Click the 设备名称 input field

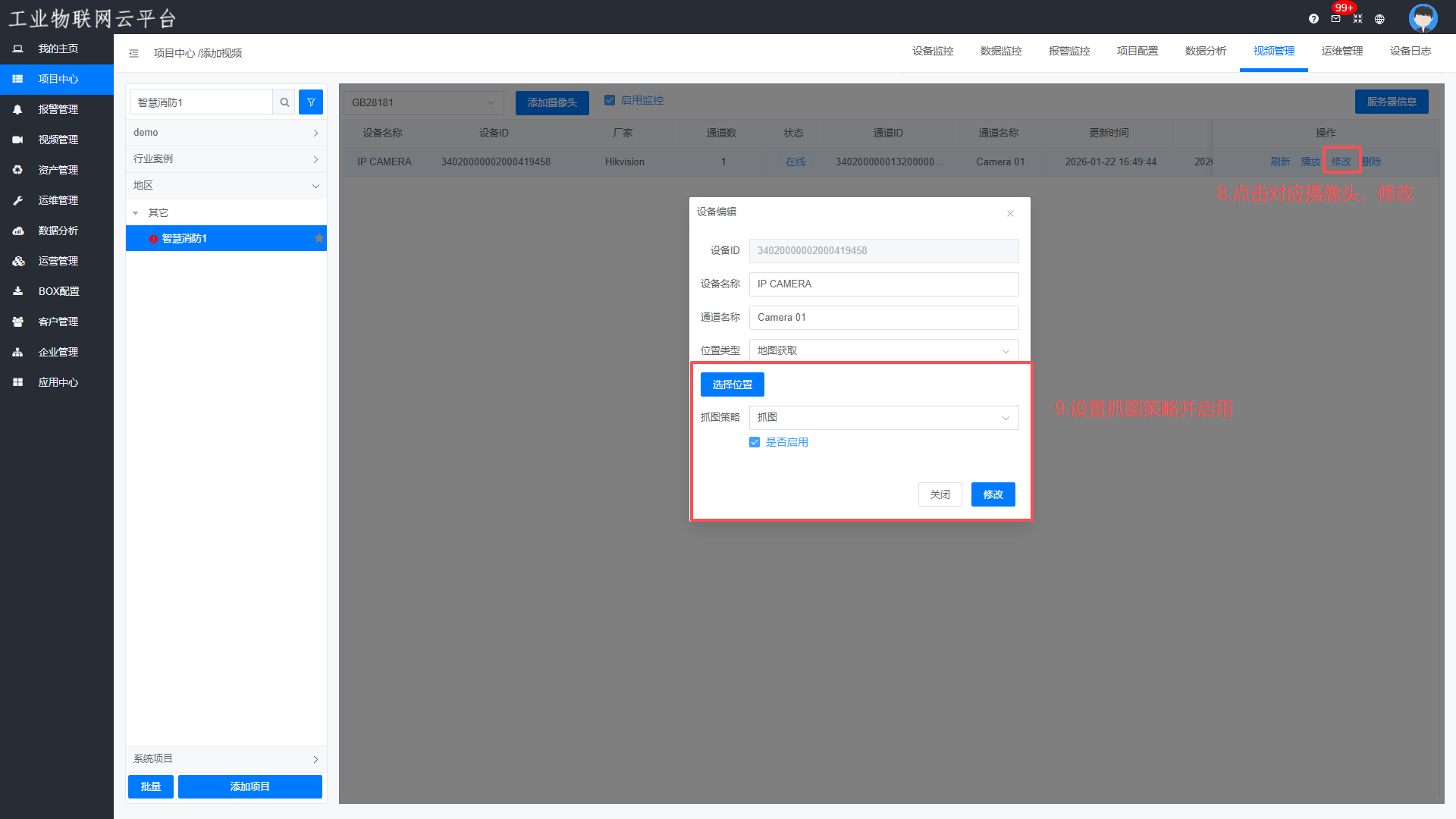[x=883, y=284]
